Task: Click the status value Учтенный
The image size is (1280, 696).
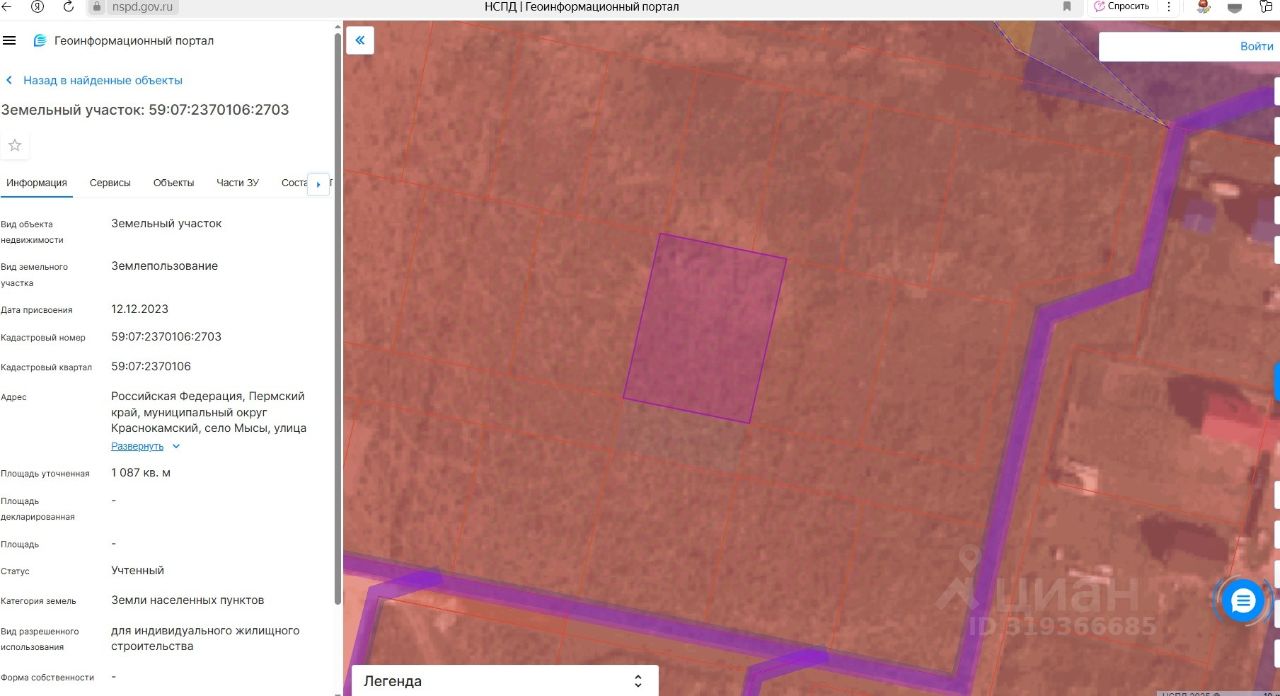Action: pos(138,571)
